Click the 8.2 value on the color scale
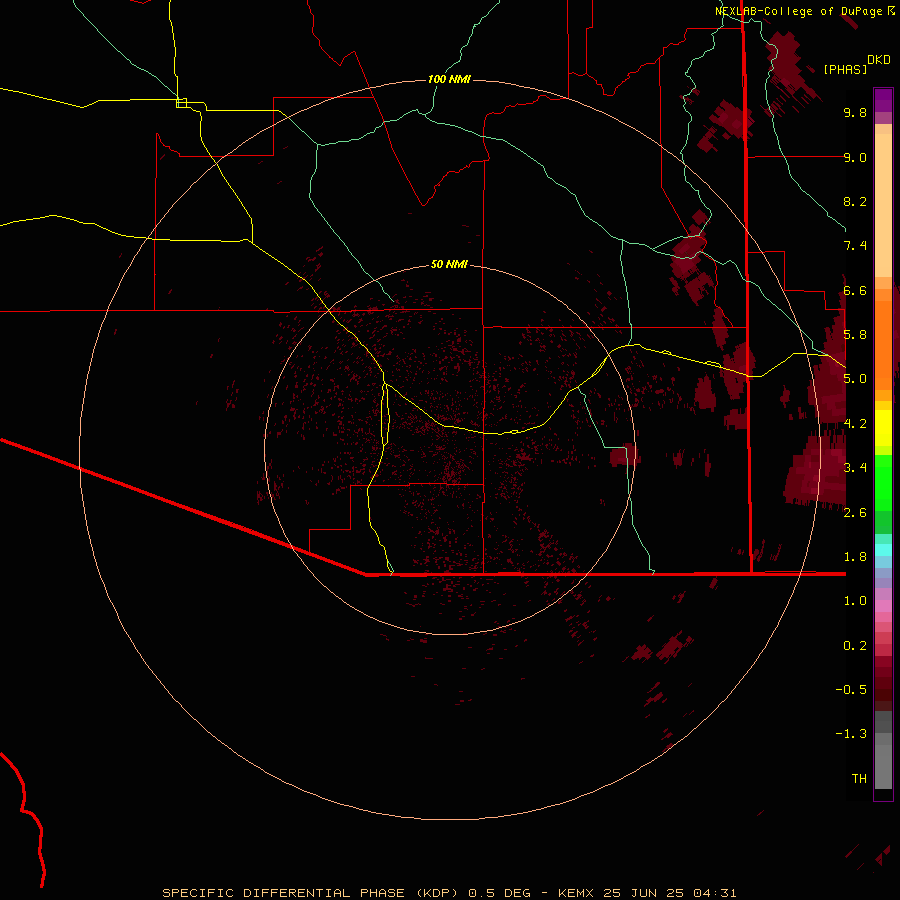The height and width of the screenshot is (900, 900). tap(855, 201)
